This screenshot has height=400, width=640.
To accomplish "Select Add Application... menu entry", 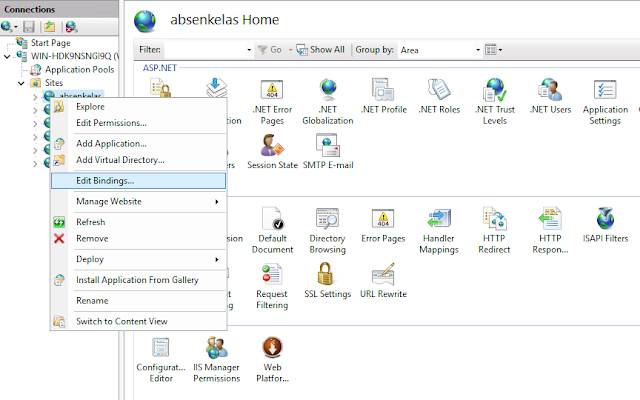I will (138, 144).
